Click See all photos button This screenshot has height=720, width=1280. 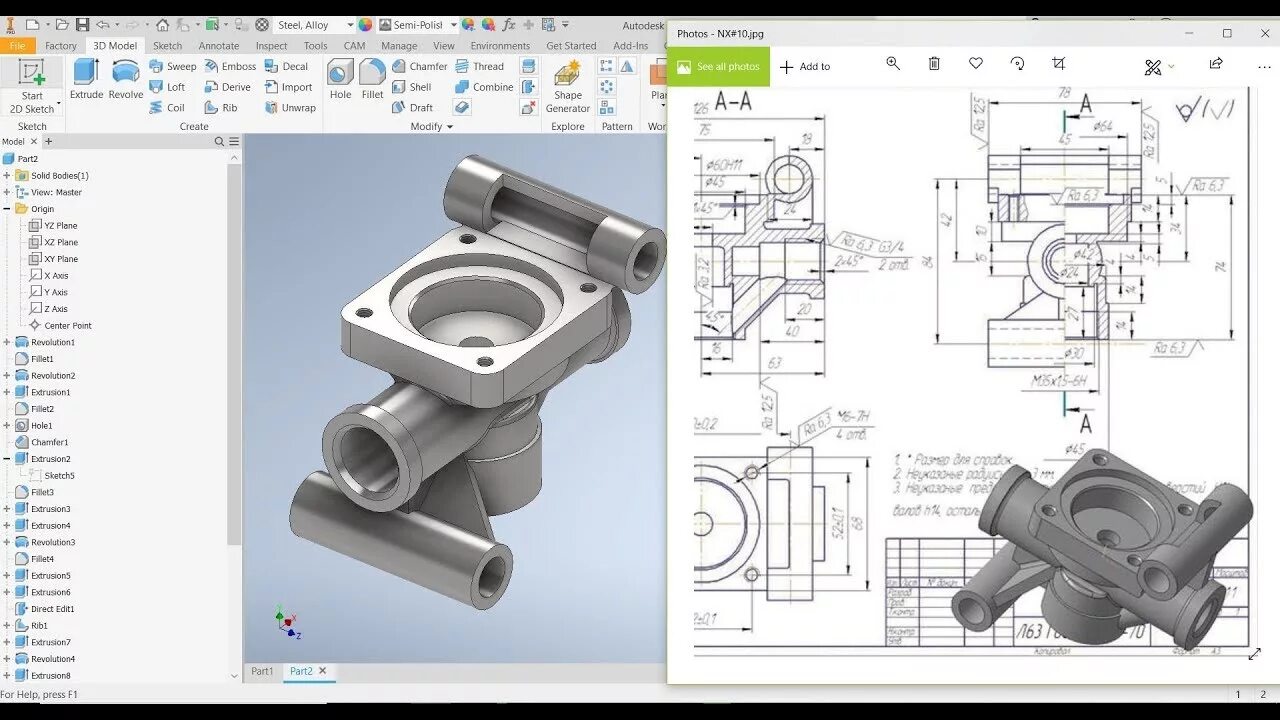tap(719, 67)
